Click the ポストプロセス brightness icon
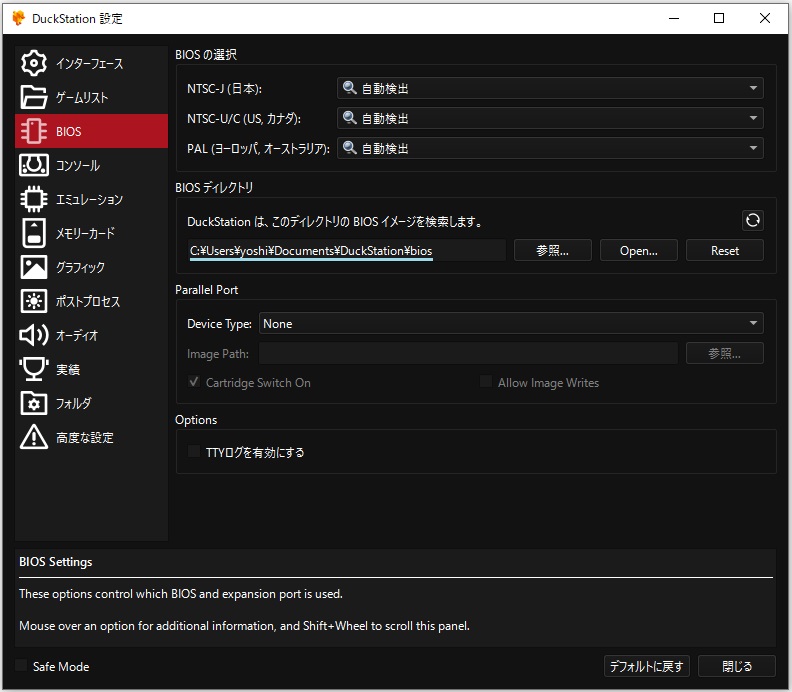The width and height of the screenshot is (792, 692). click(34, 301)
